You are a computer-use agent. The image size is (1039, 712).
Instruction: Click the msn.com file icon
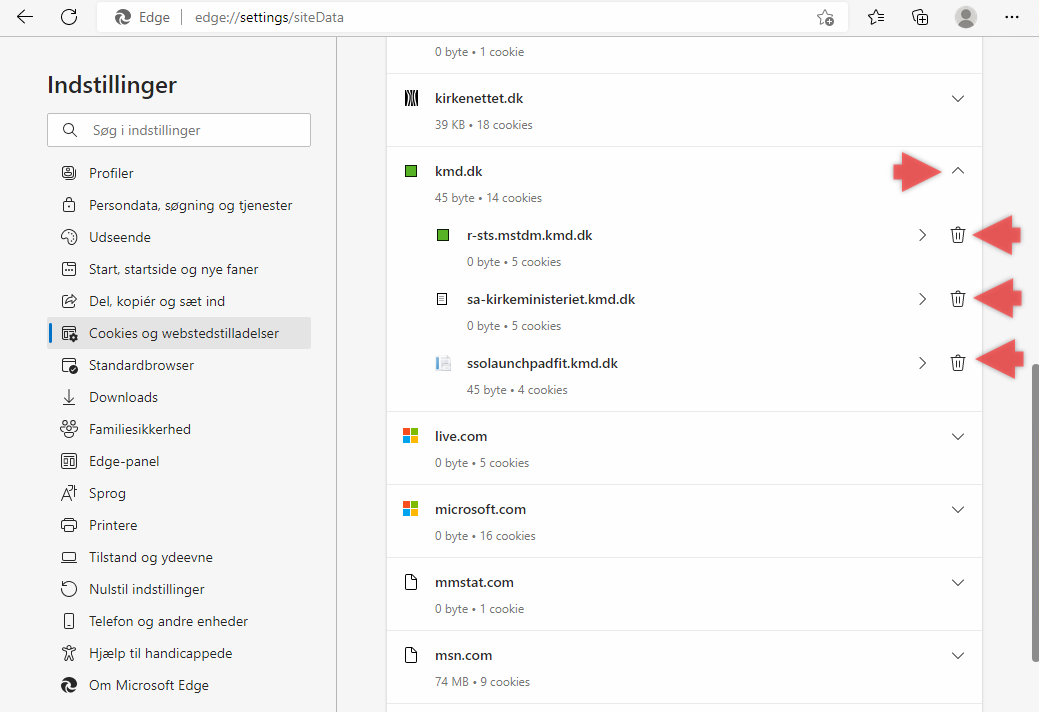[411, 655]
